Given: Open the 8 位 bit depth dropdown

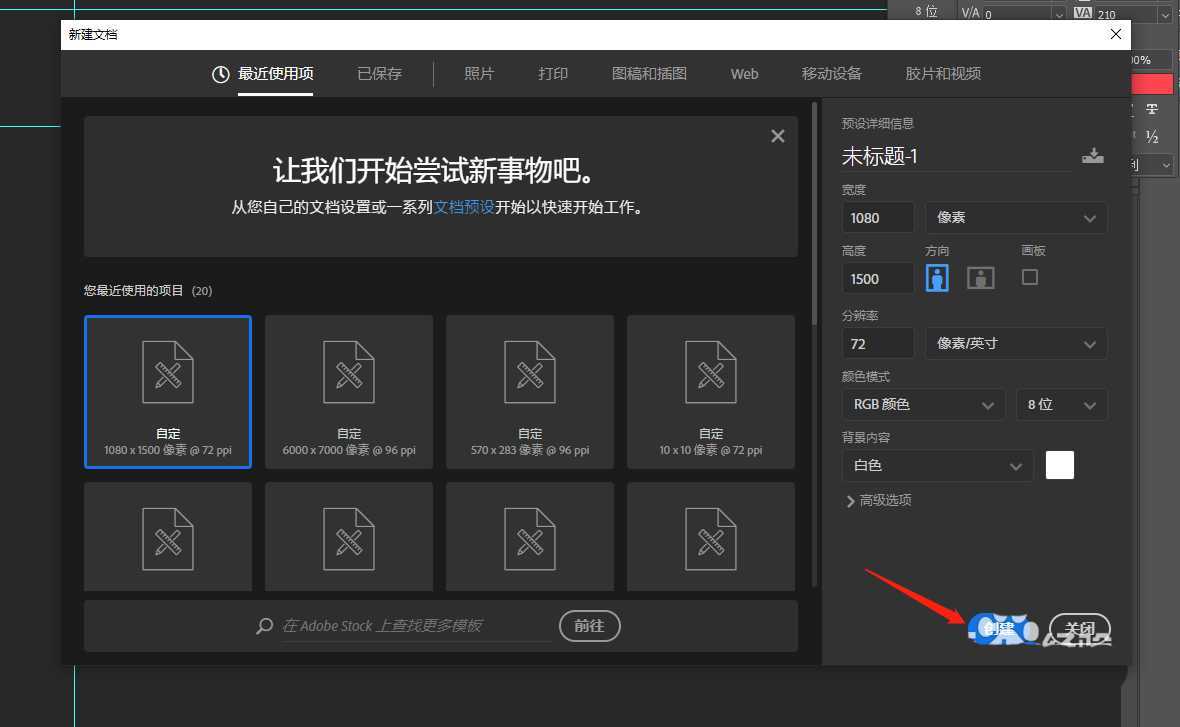Looking at the screenshot, I should (x=1061, y=404).
